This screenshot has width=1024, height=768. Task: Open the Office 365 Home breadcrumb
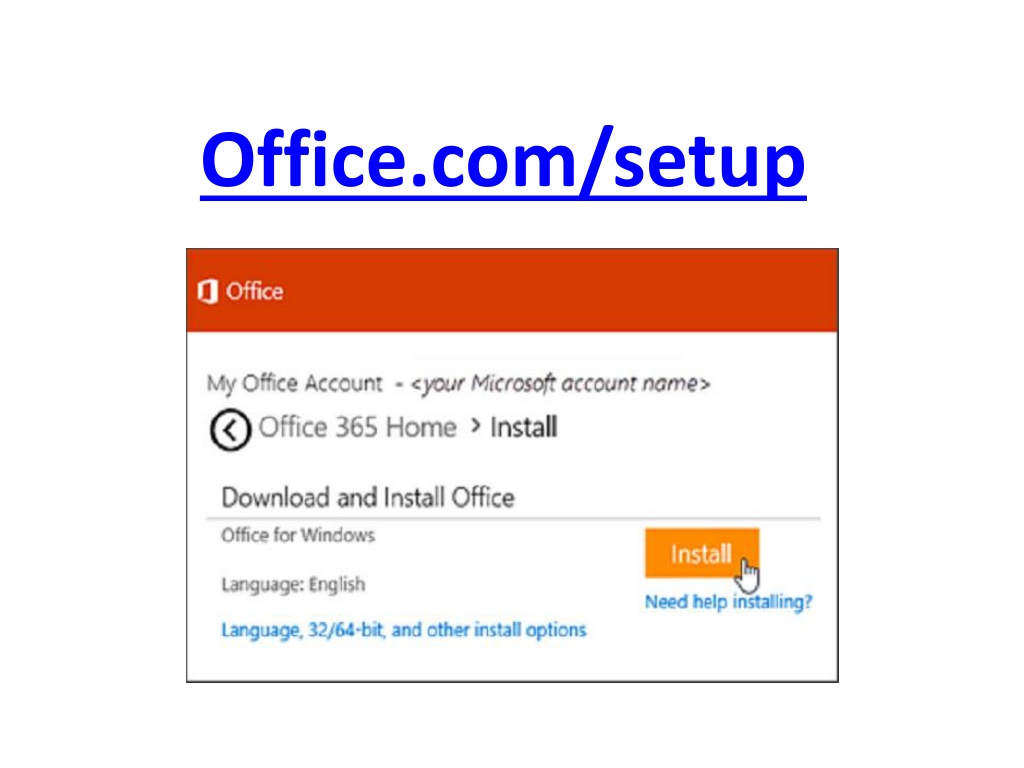357,428
